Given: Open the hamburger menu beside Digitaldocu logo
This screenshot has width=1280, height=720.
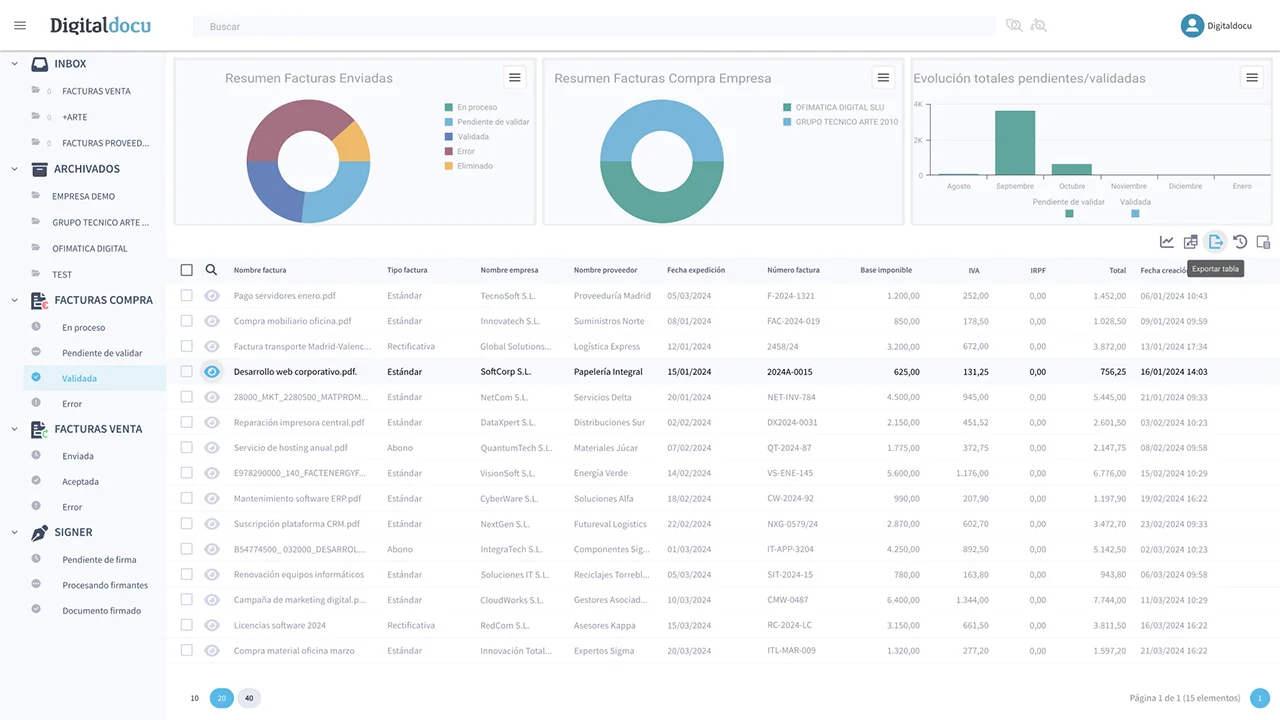Looking at the screenshot, I should (x=20, y=26).
